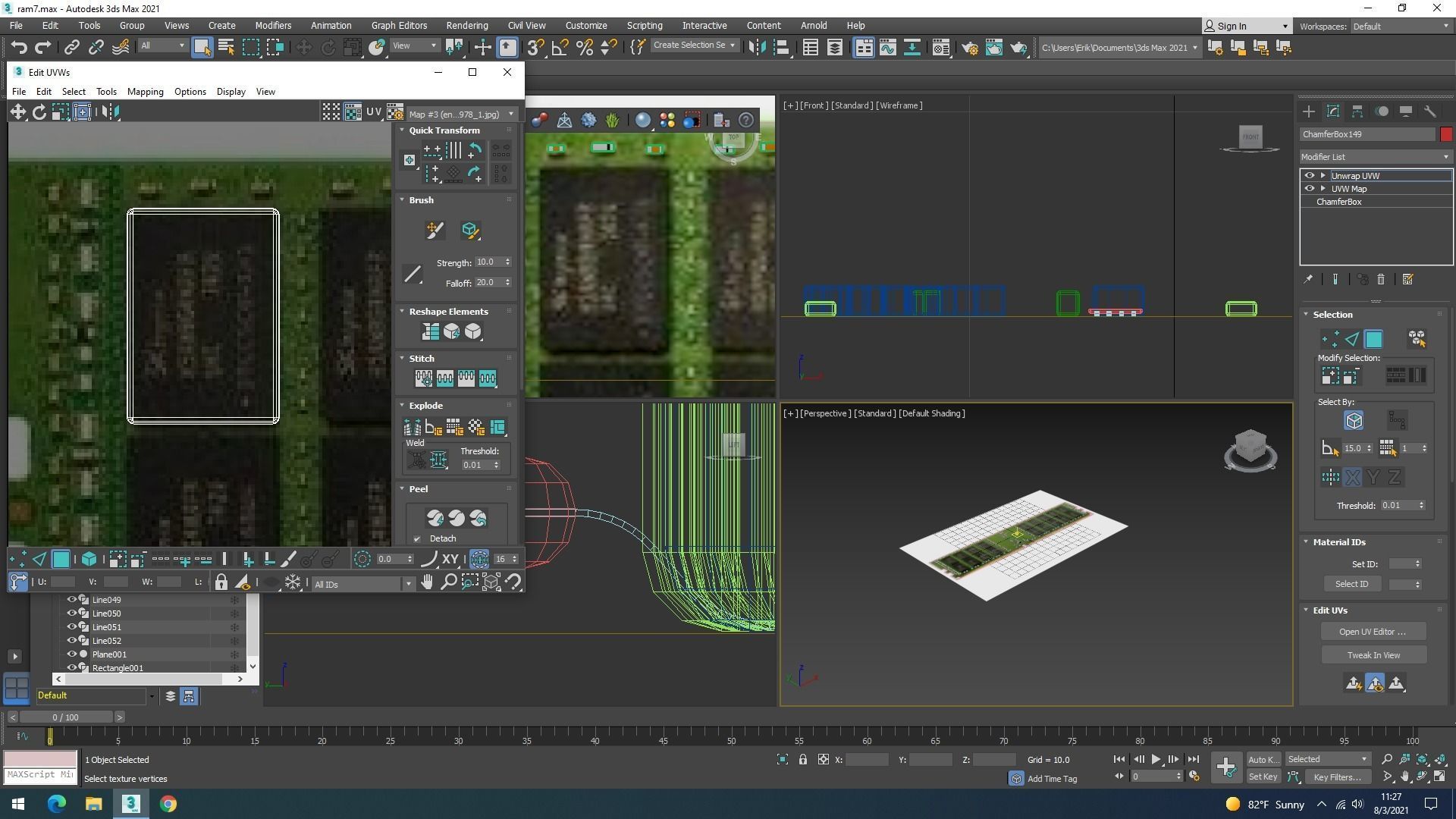
Task: Click Open UV Editor button
Action: 1373,632
